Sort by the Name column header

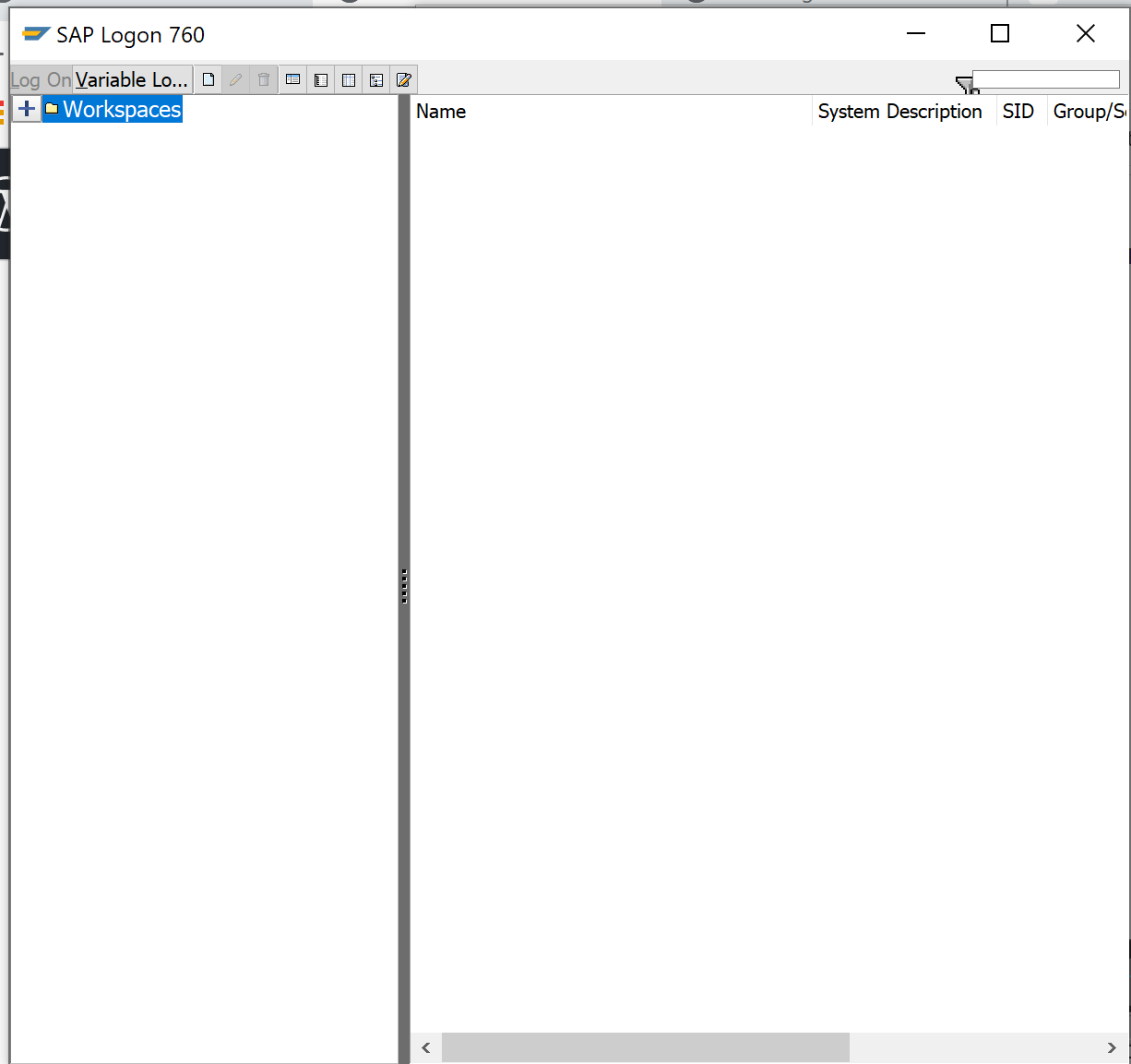pyautogui.click(x=441, y=112)
